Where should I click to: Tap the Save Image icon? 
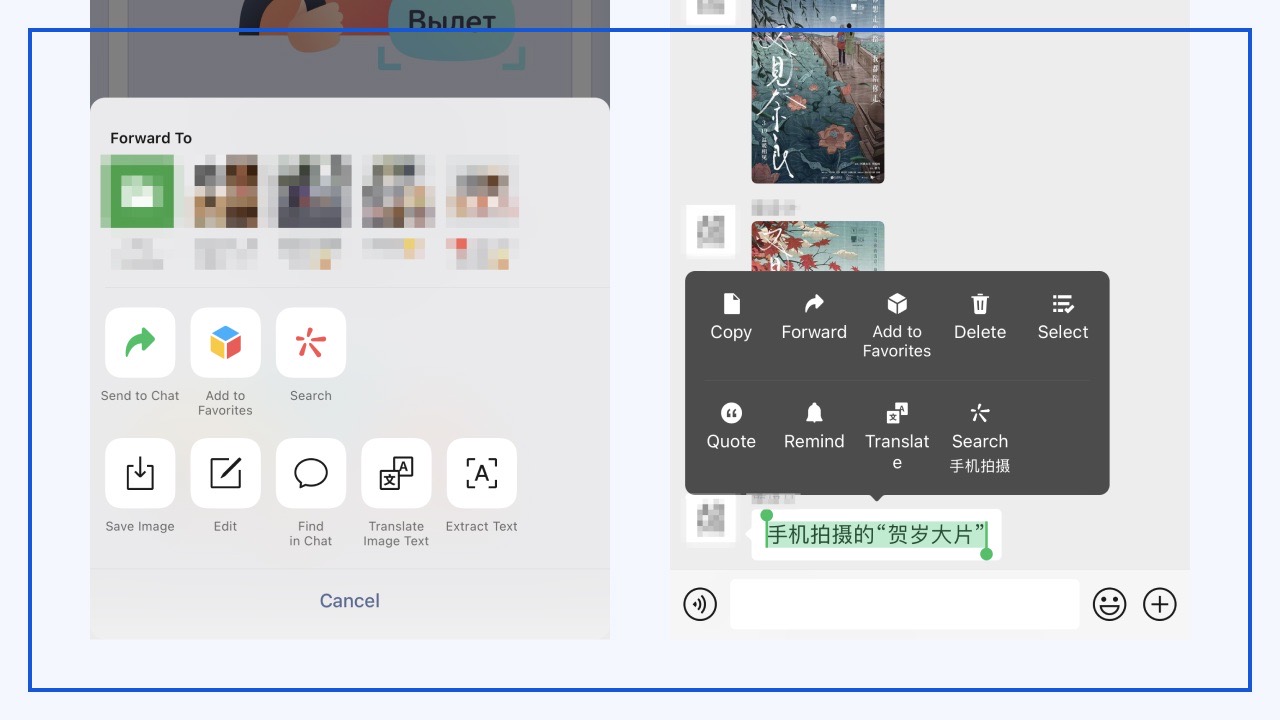coord(140,474)
